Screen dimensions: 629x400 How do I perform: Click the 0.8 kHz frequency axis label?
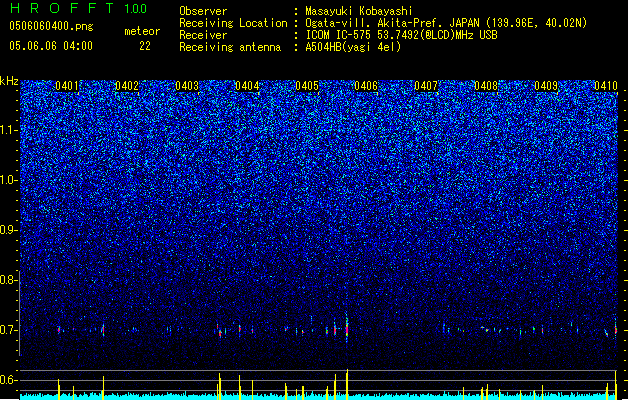(x=8, y=280)
